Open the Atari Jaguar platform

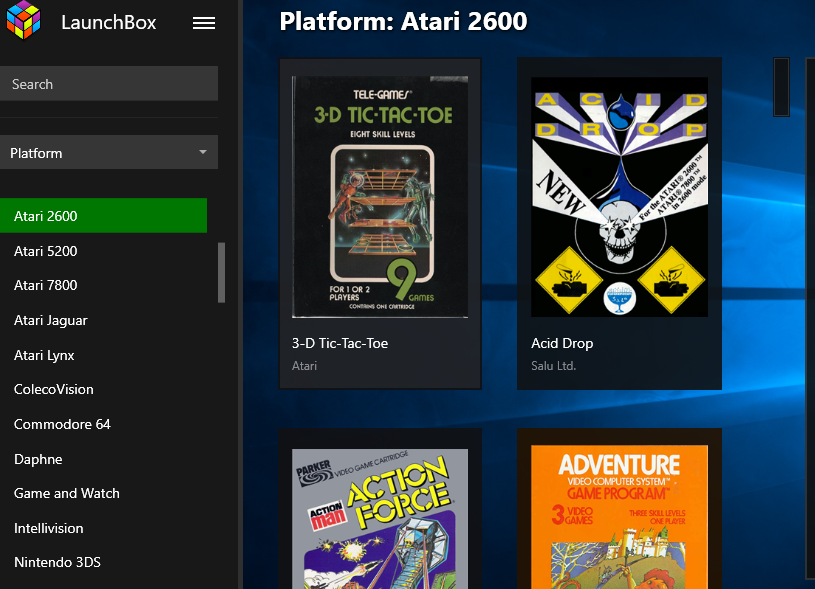[50, 320]
